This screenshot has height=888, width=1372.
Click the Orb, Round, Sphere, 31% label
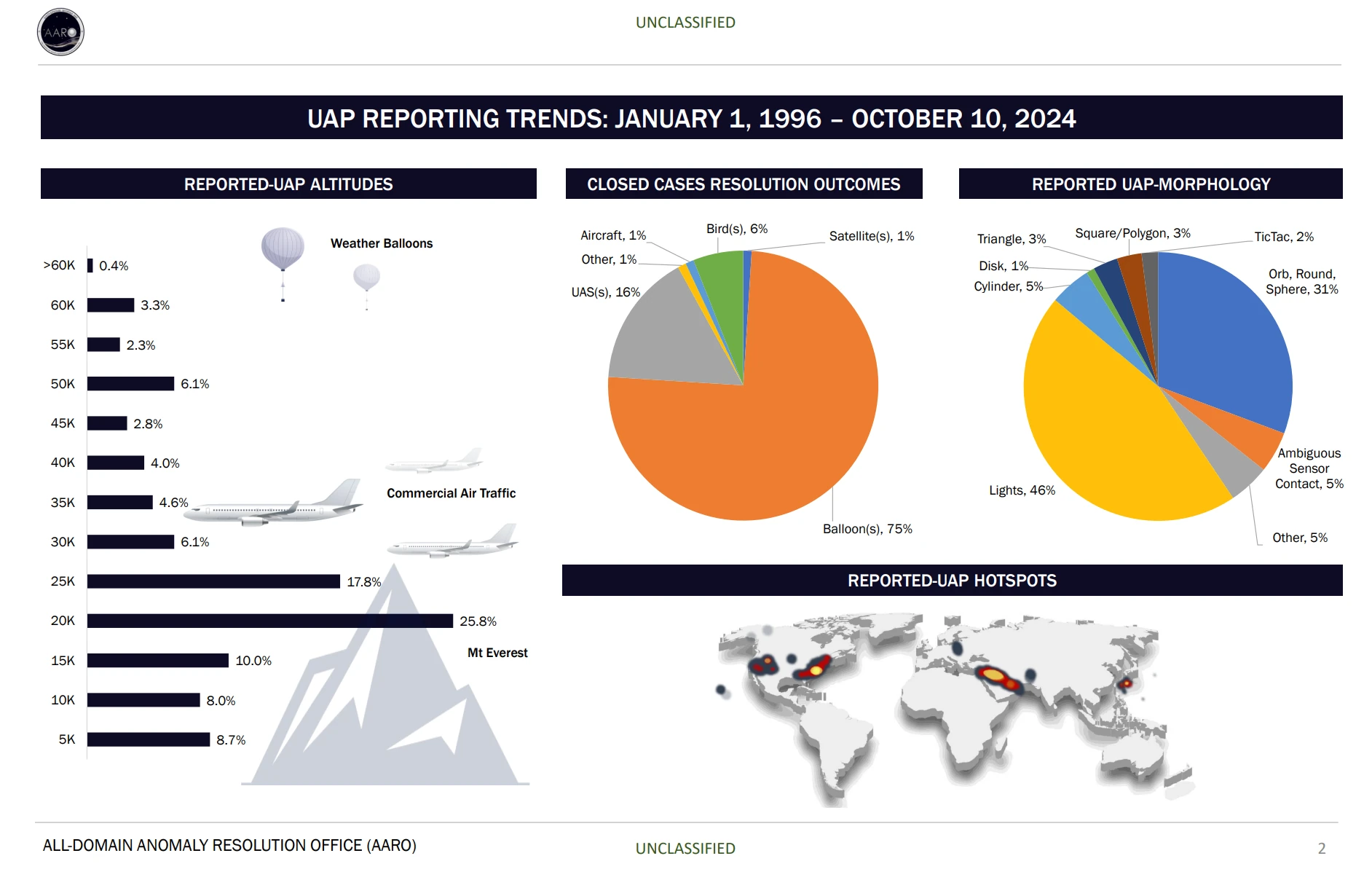point(1302,281)
